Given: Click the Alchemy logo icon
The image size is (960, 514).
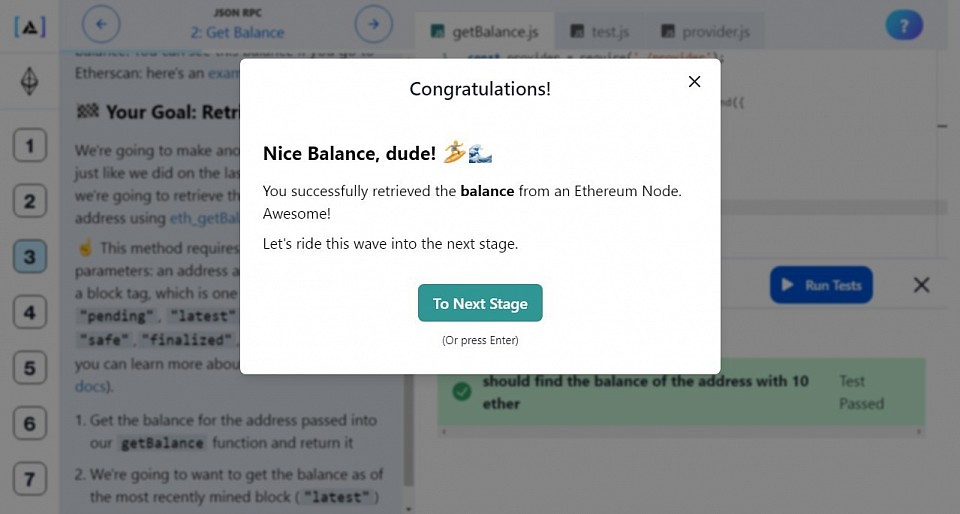Looking at the screenshot, I should (29, 26).
